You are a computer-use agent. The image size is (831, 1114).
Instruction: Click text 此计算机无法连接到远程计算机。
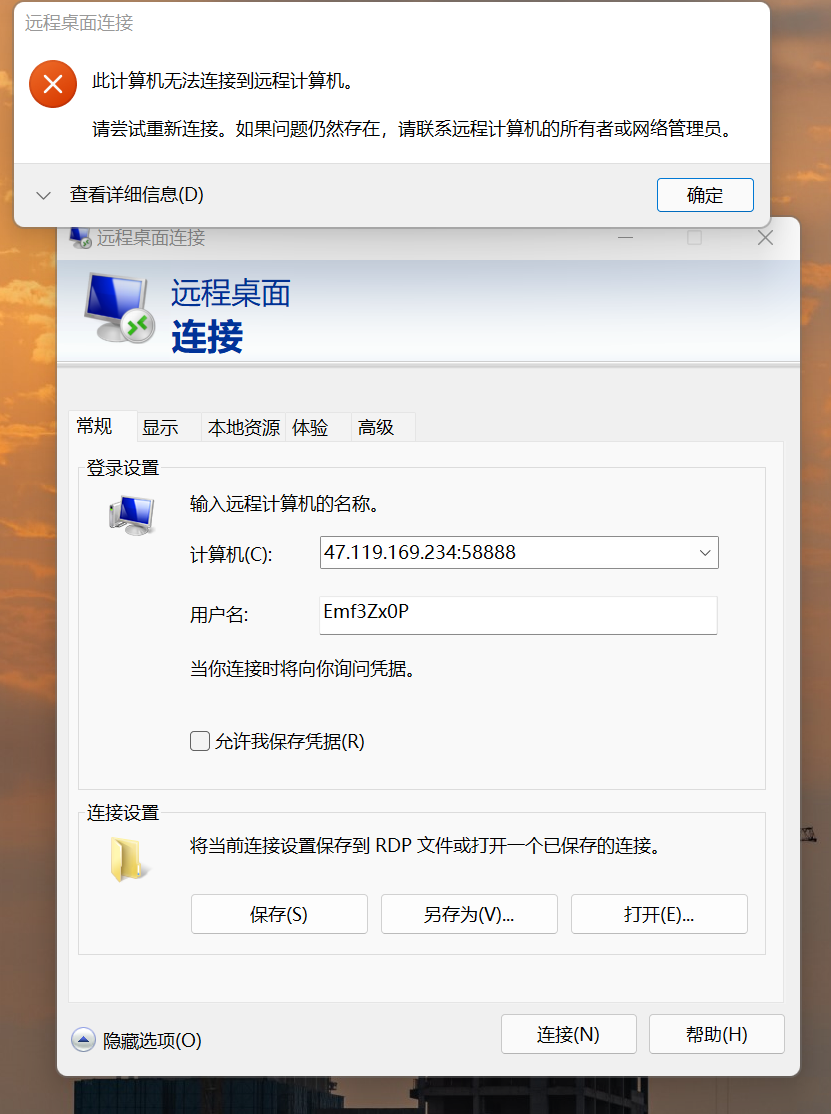click(x=223, y=81)
